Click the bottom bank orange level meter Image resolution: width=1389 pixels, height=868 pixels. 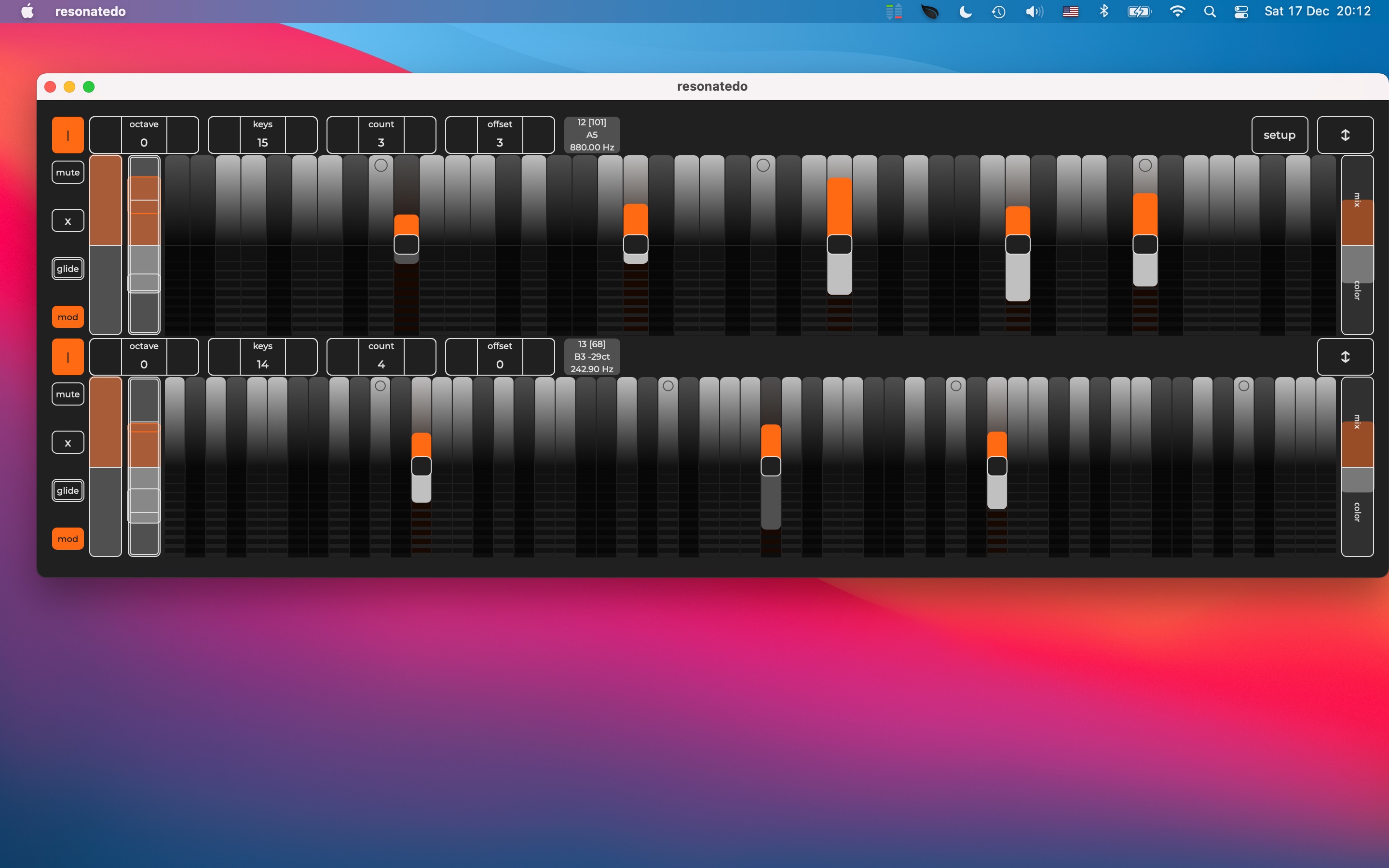tap(106, 467)
